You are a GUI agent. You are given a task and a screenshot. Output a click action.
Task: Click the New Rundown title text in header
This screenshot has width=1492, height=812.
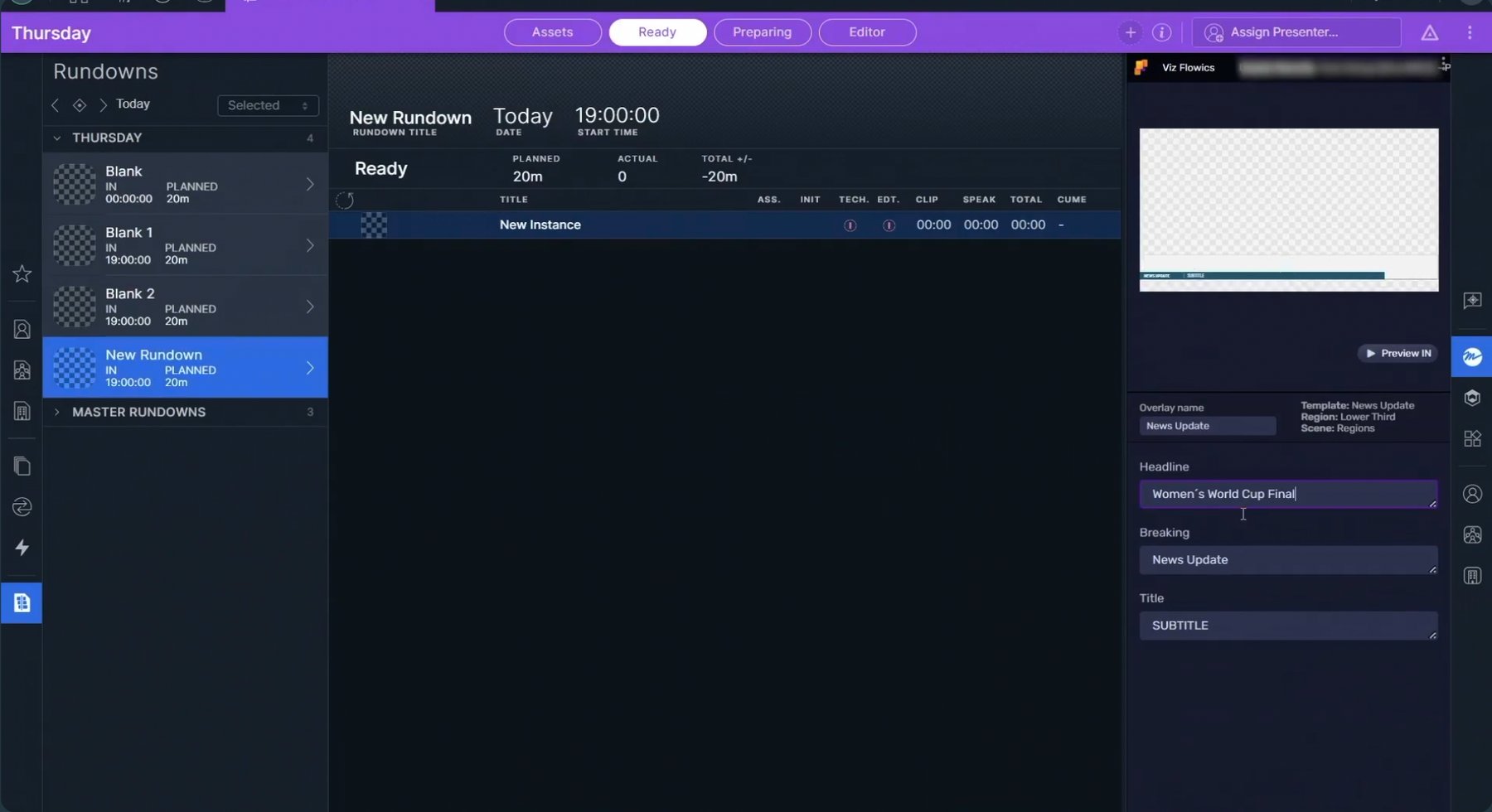point(410,118)
